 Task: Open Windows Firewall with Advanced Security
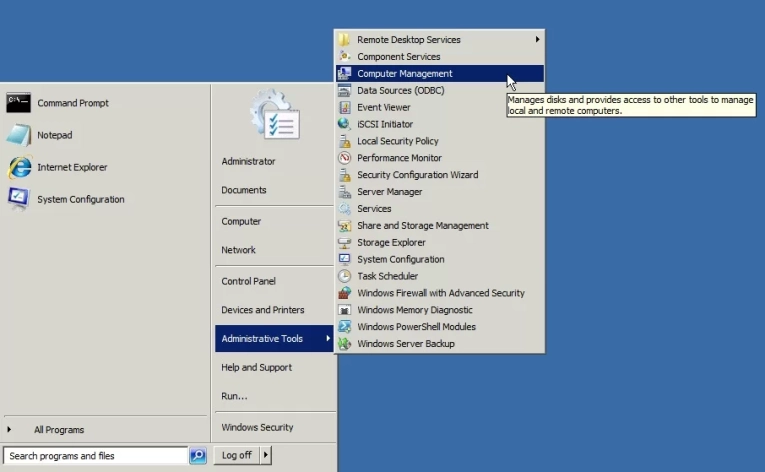(440, 293)
